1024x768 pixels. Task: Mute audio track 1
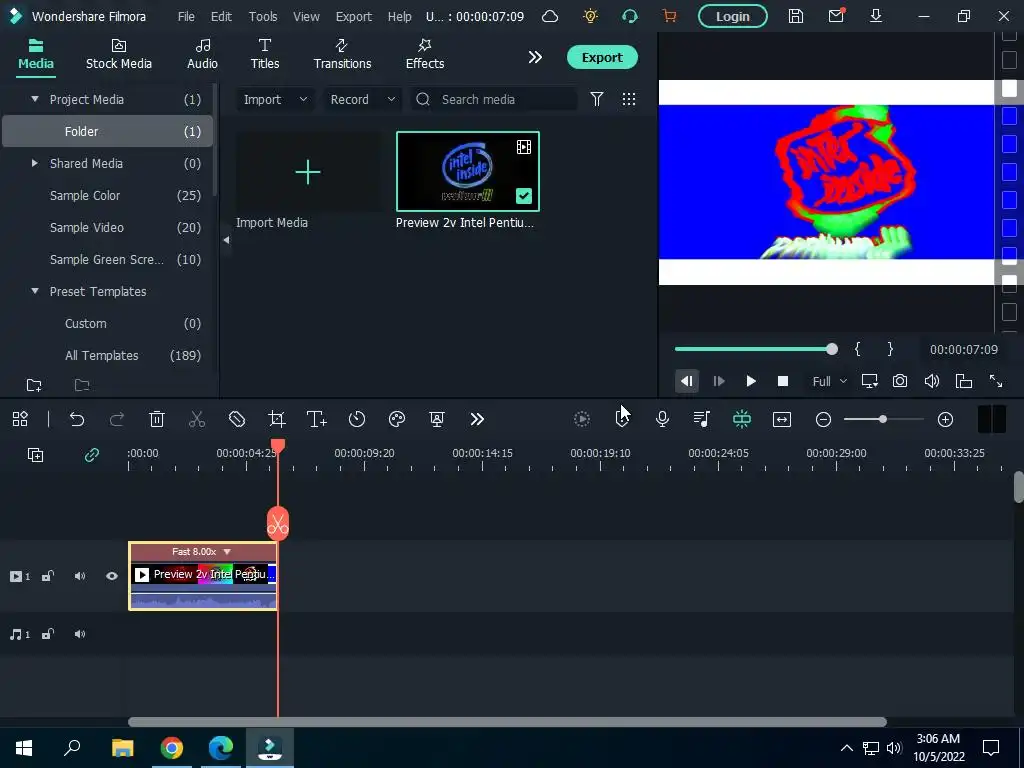[80, 634]
